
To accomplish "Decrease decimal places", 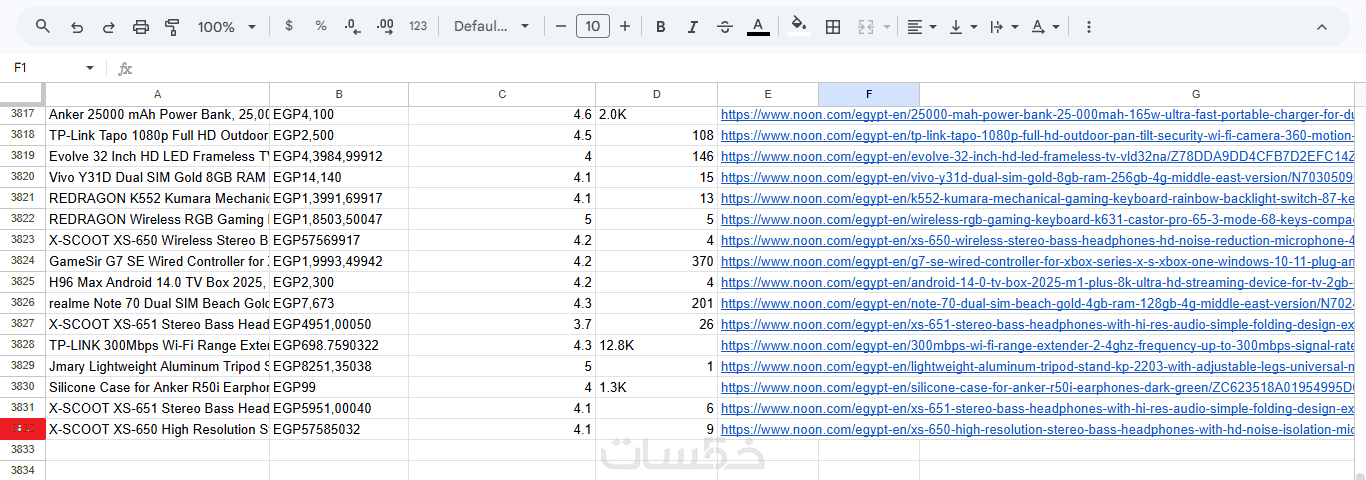I will pos(352,27).
